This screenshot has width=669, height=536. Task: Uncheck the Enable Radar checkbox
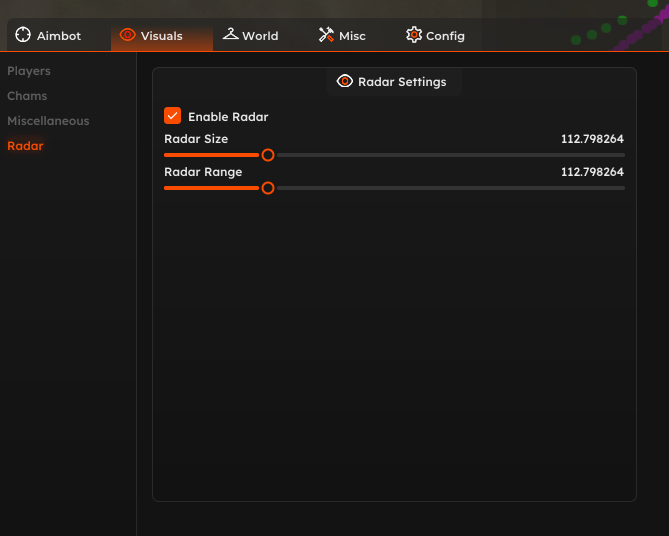click(172, 116)
